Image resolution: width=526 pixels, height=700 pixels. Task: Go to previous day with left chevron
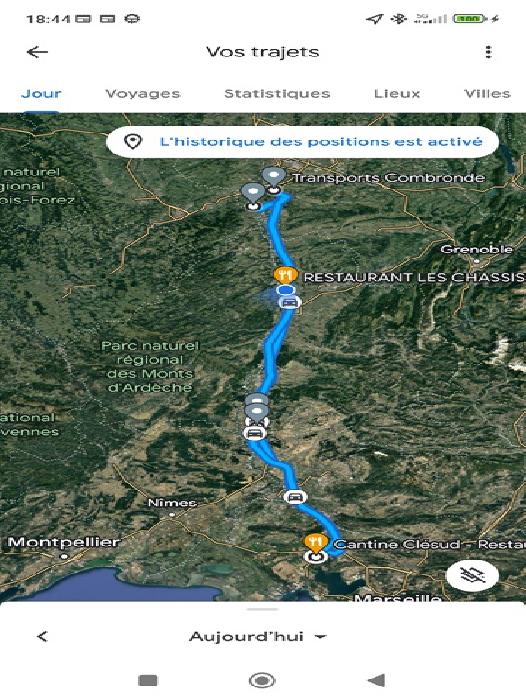(42, 636)
